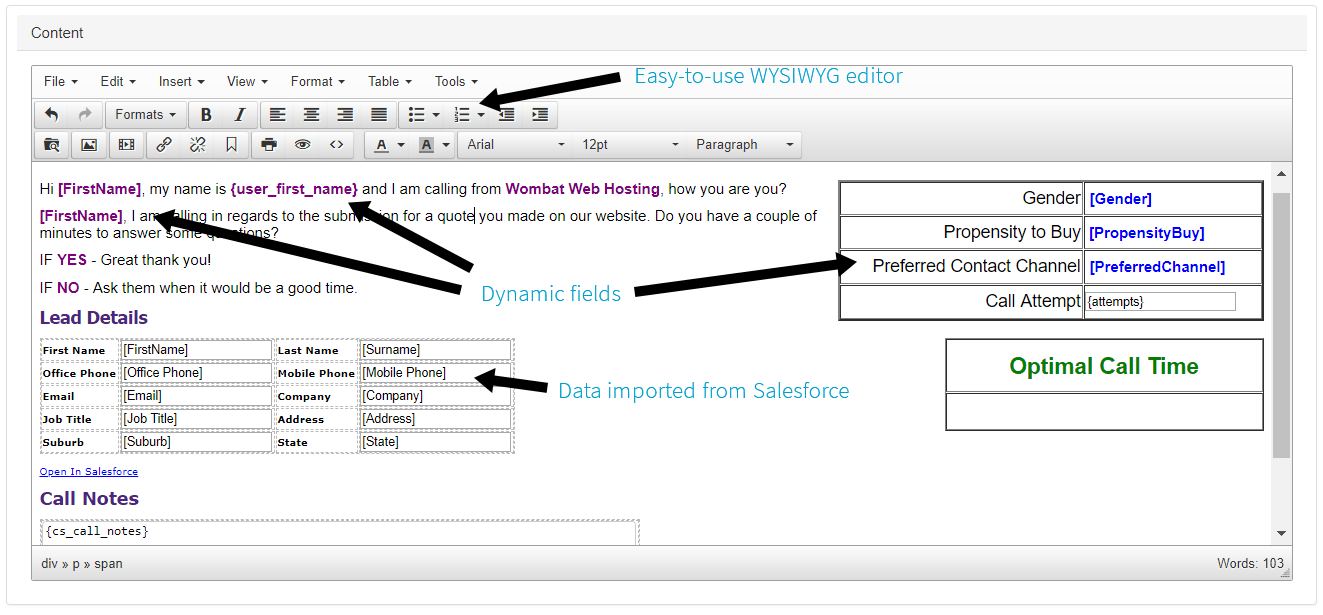
Task: Apply text color with A icon
Action: [x=381, y=145]
